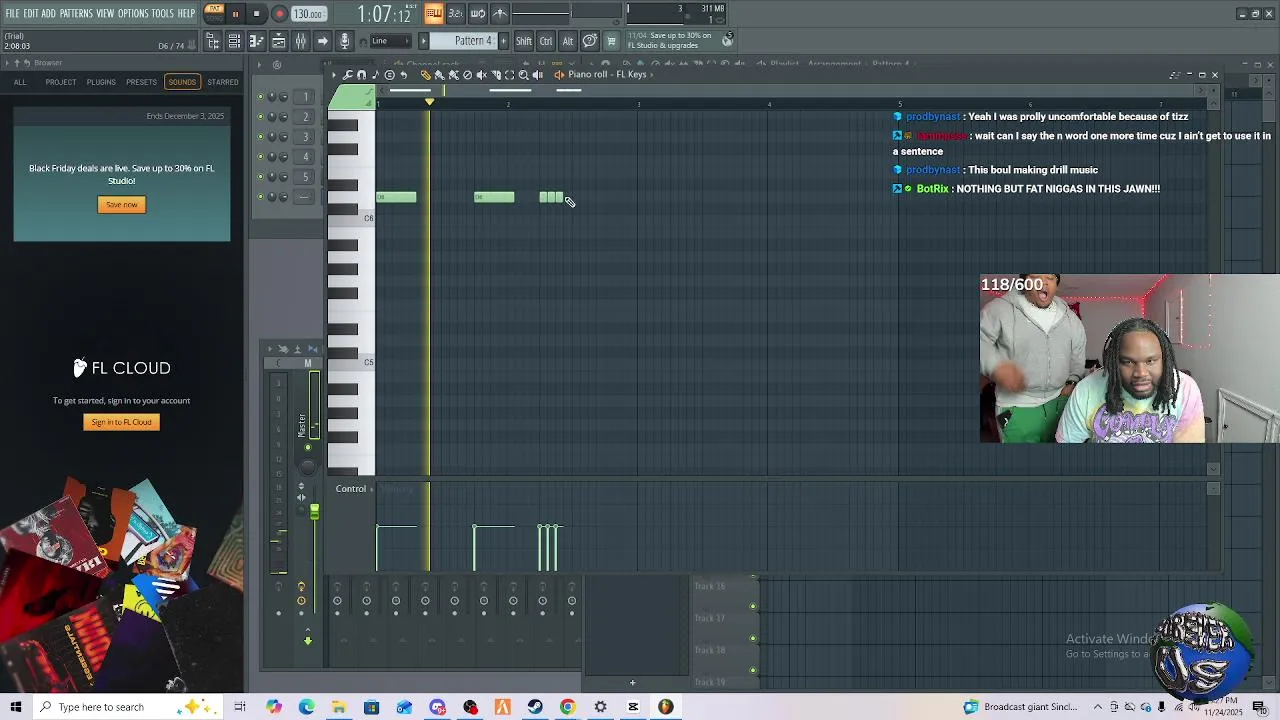
Task: Open the OPTIONS menu
Action: pos(133,13)
